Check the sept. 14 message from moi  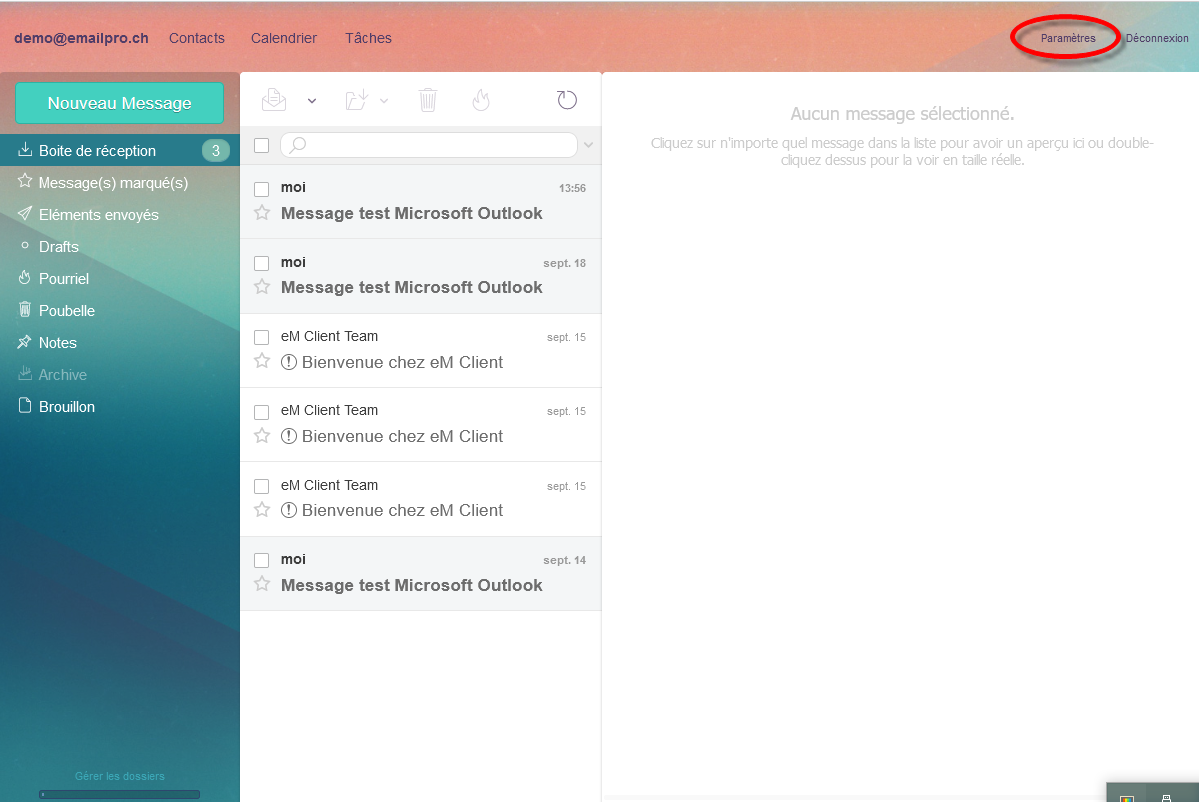262,560
